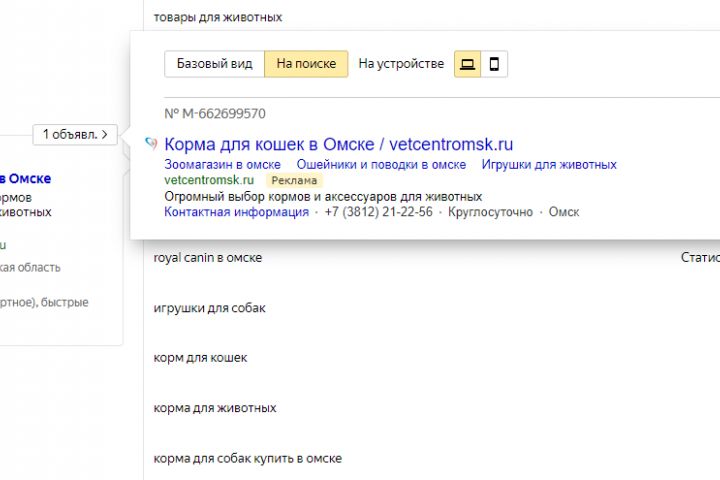The width and height of the screenshot is (720, 480).
Task: Select keyword 'корм для кошек'
Action: [200, 358]
